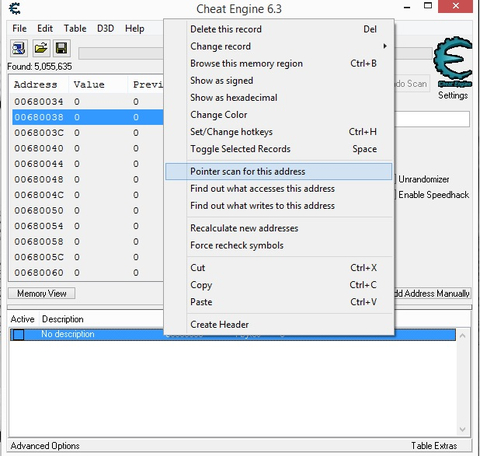This screenshot has width=480, height=456.
Task: Choose Find out what accesses this address
Action: 279,189
